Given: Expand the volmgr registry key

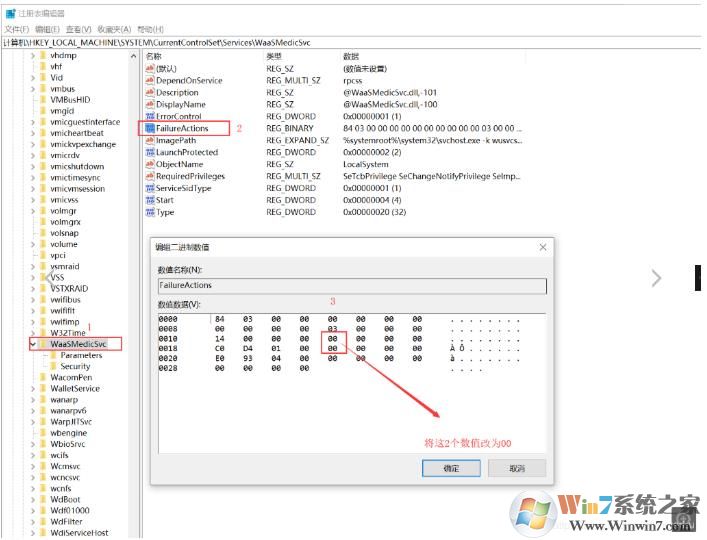Looking at the screenshot, I should click(32, 212).
